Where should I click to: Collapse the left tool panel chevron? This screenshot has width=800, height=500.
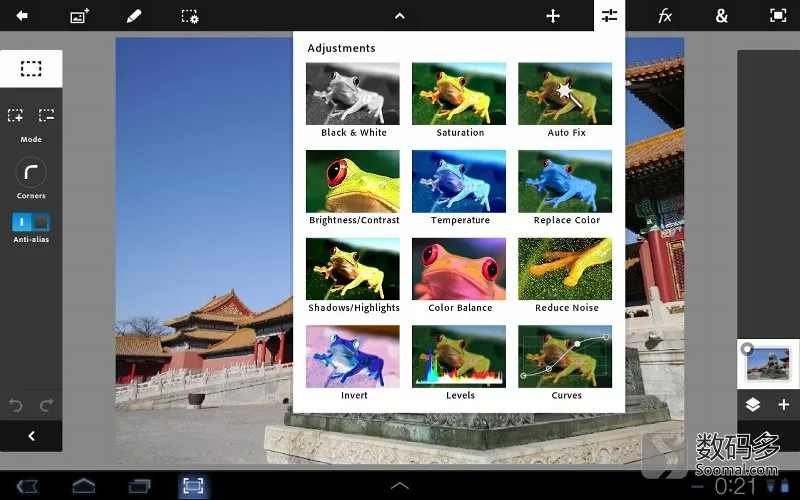(x=31, y=436)
